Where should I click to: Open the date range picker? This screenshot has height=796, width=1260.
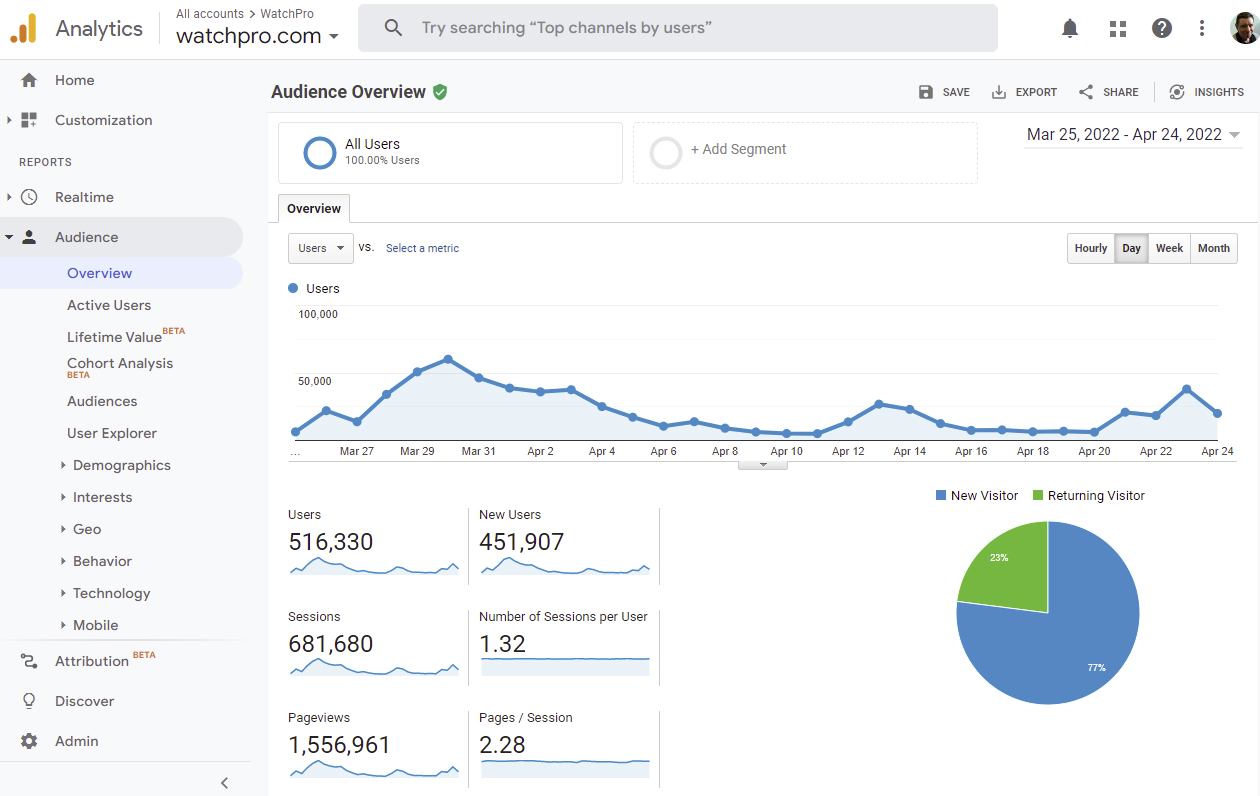click(x=1131, y=133)
